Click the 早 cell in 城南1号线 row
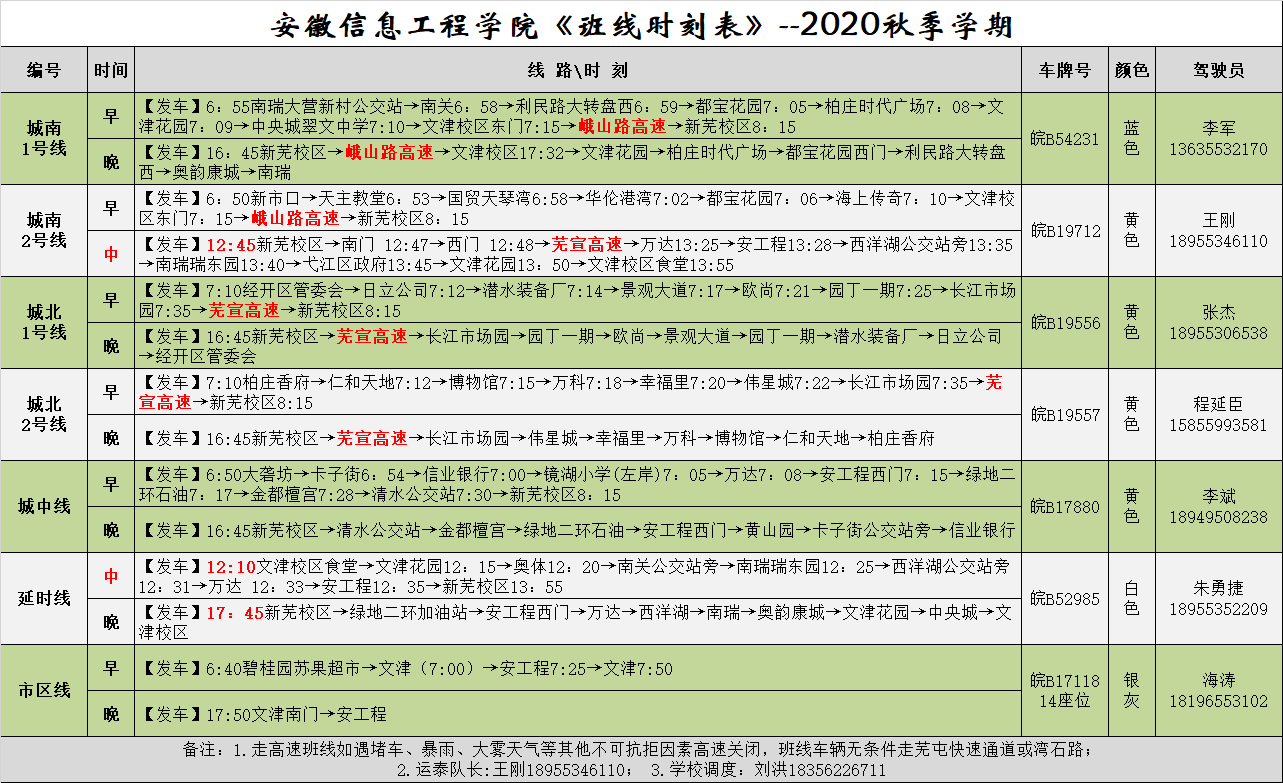Image resolution: width=1283 pixels, height=783 pixels. pyautogui.click(x=111, y=116)
